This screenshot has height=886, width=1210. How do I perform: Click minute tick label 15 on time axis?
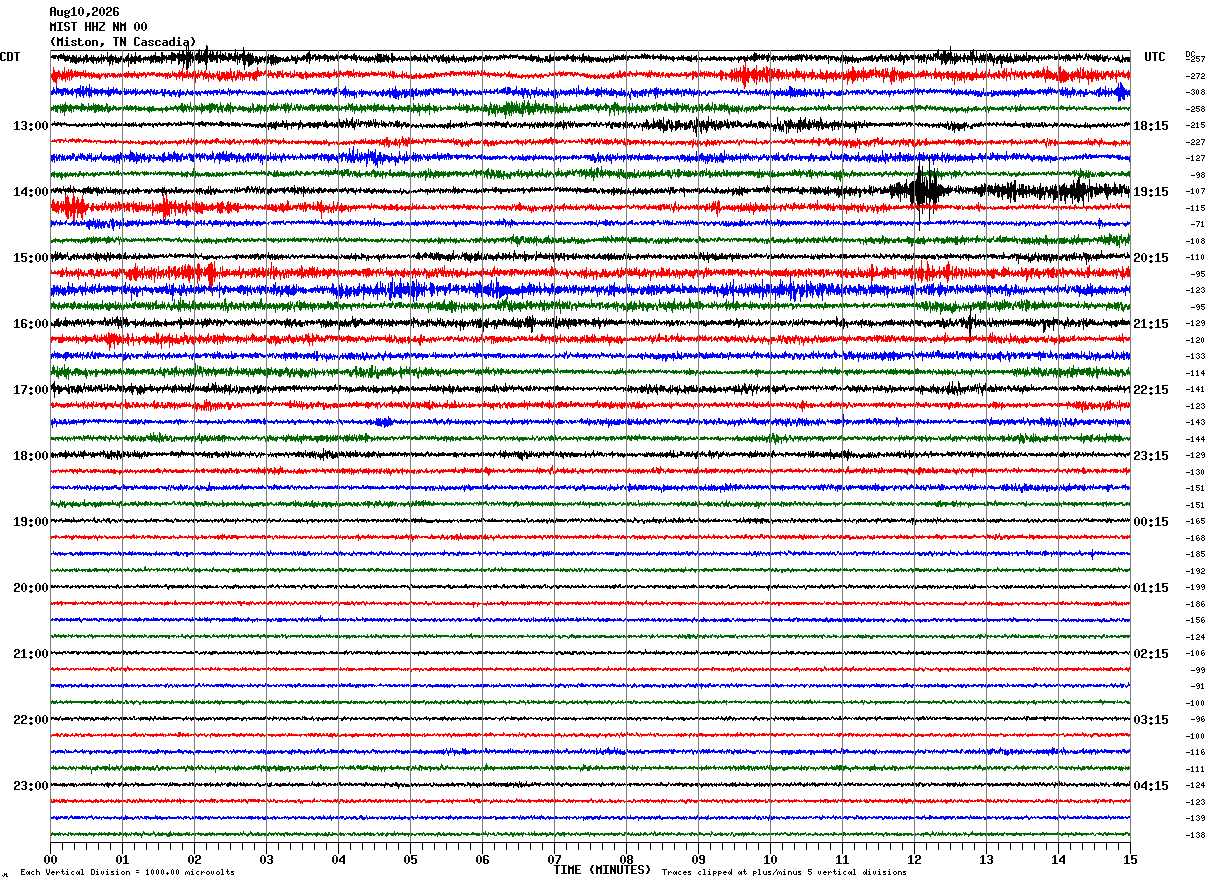tap(1130, 859)
